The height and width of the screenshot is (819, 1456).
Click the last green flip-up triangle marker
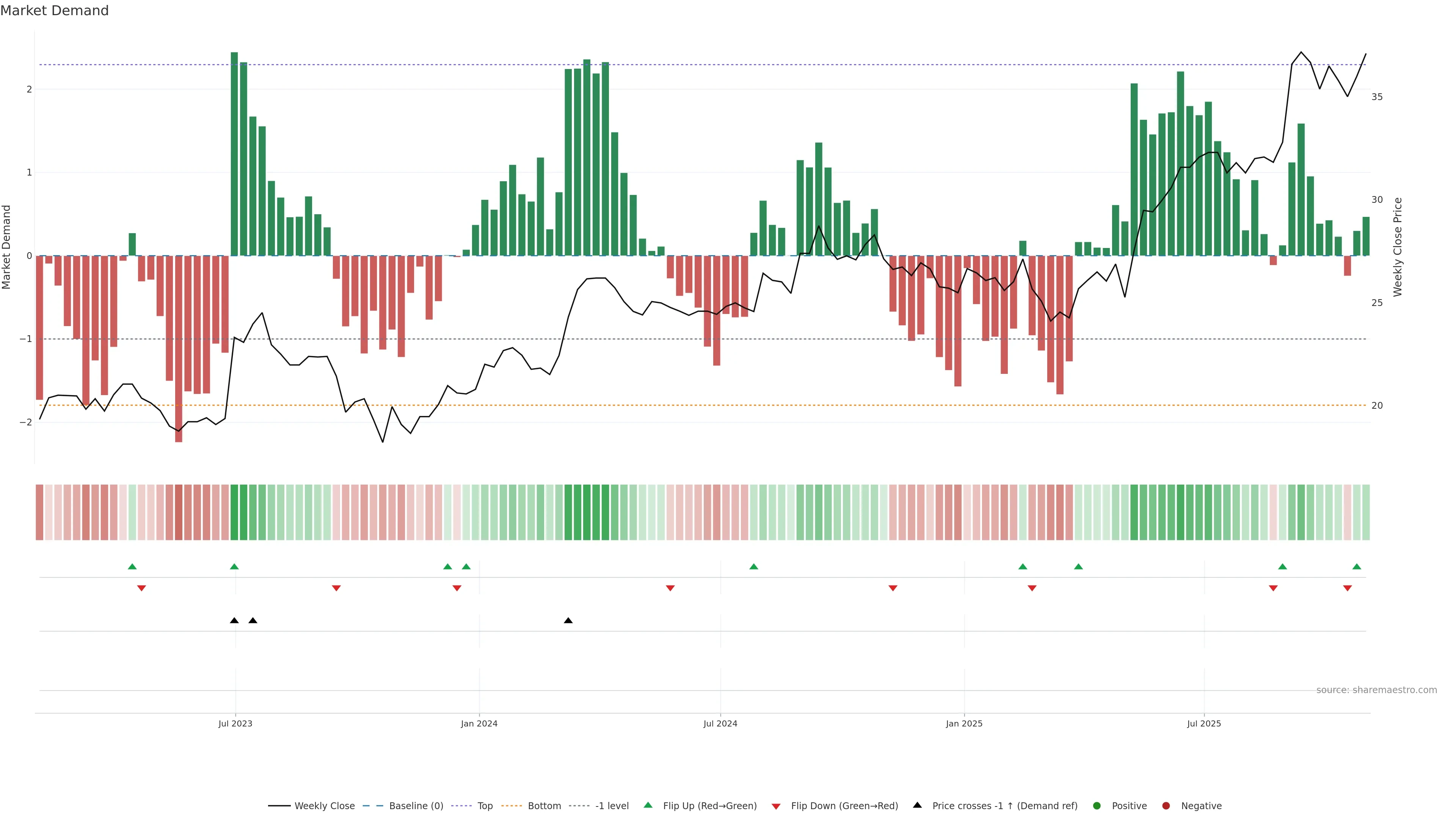1357,567
